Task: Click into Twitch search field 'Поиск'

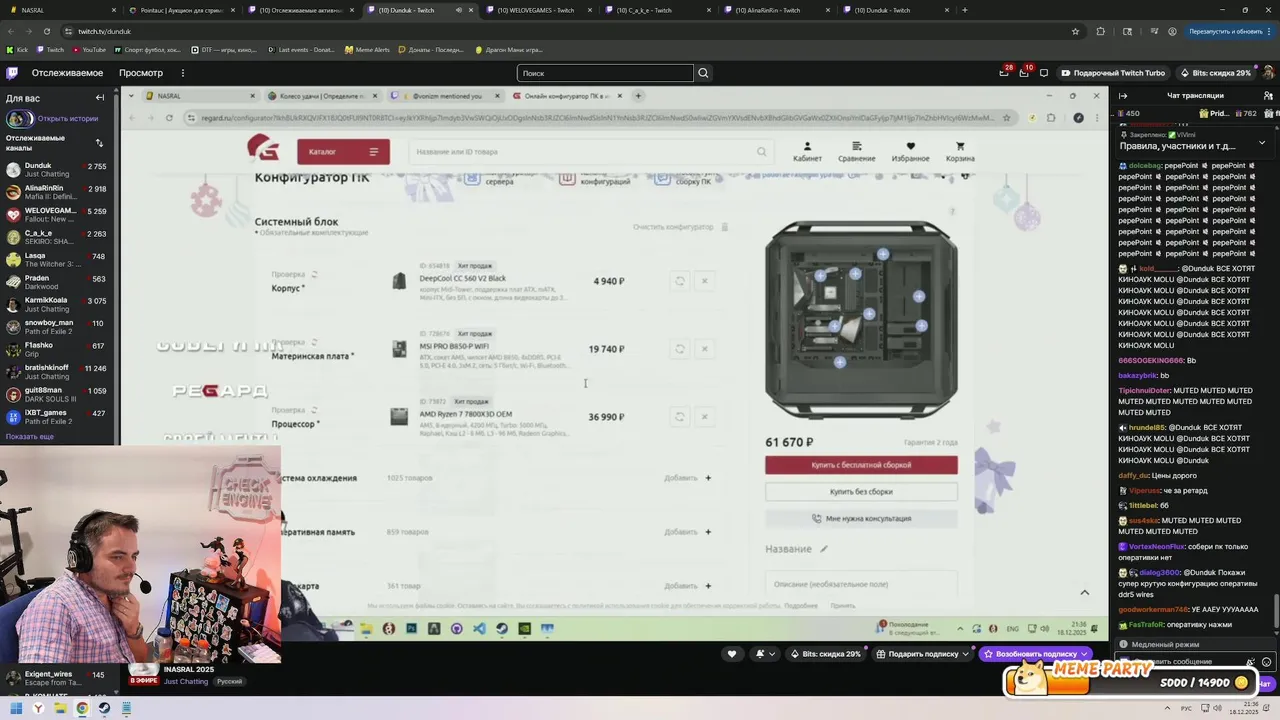Action: (x=605, y=73)
